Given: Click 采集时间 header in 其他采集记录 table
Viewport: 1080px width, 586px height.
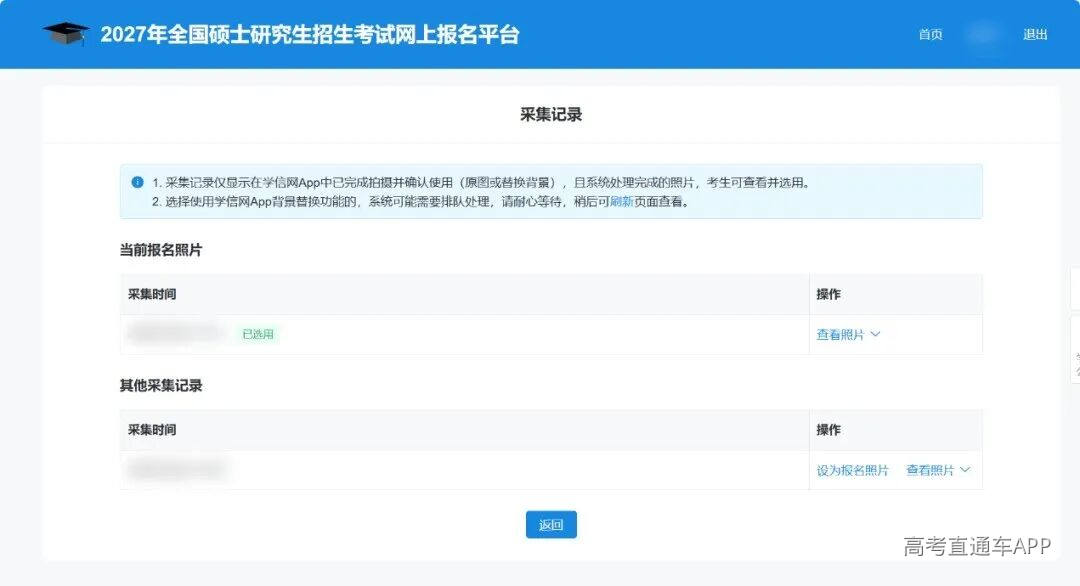Looking at the screenshot, I should point(152,430).
